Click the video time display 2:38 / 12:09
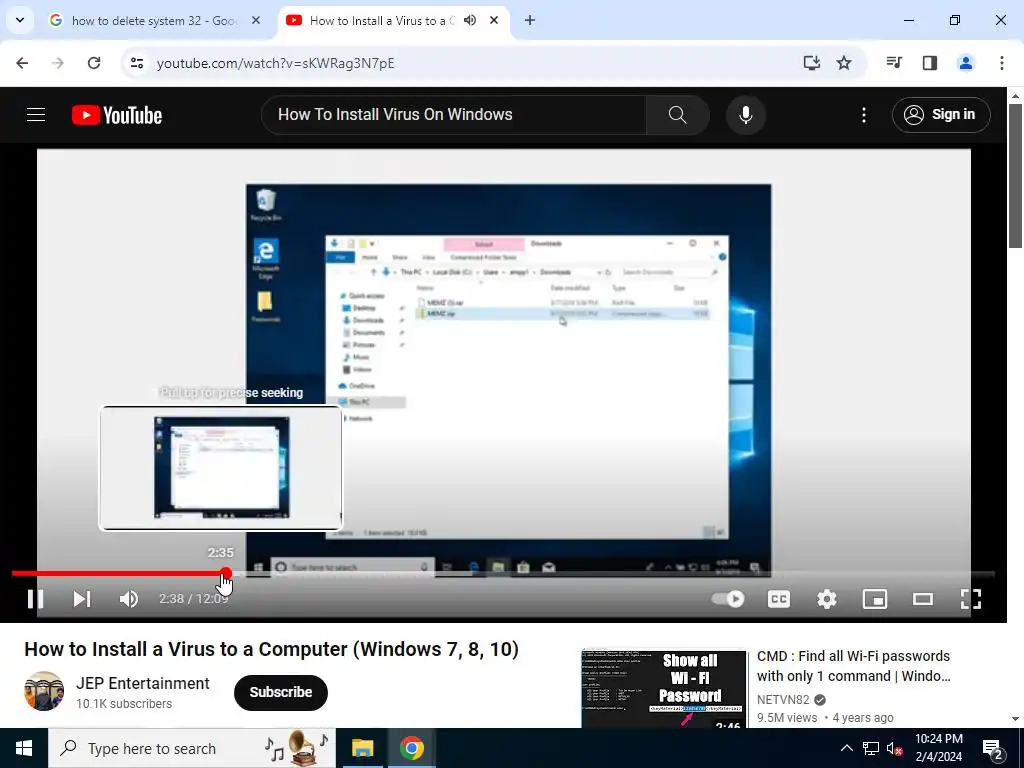The image size is (1024, 768). point(193,599)
